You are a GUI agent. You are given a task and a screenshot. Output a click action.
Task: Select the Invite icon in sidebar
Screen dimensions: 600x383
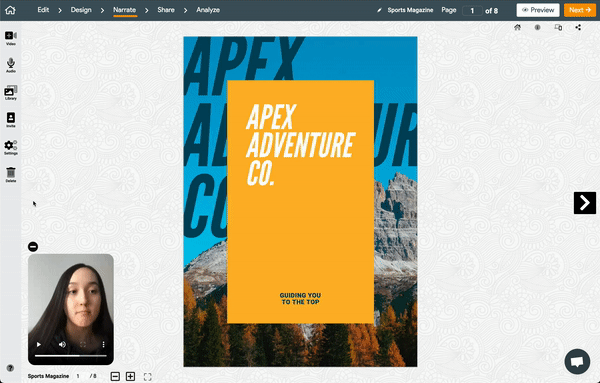[x=11, y=120]
